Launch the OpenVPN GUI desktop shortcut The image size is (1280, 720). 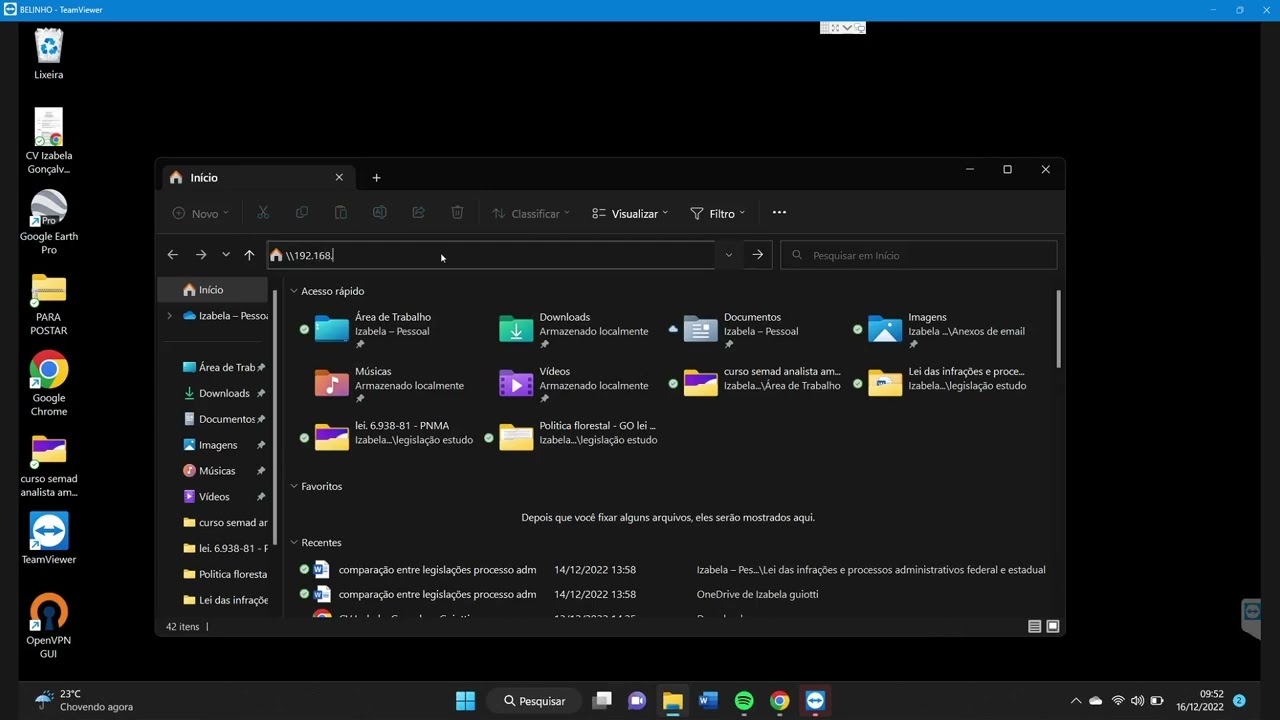coord(48,627)
